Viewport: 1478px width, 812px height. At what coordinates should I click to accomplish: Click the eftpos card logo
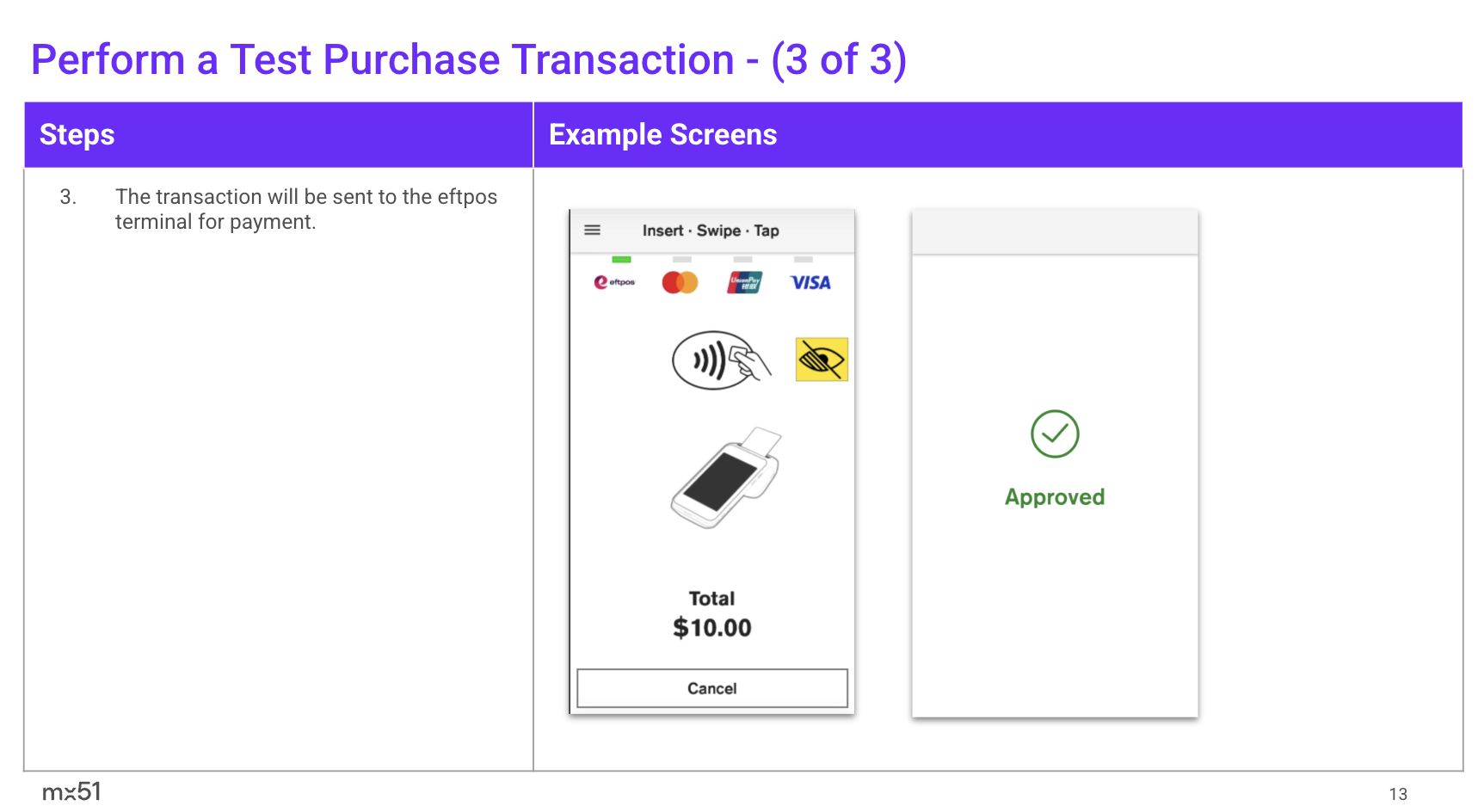pos(614,282)
